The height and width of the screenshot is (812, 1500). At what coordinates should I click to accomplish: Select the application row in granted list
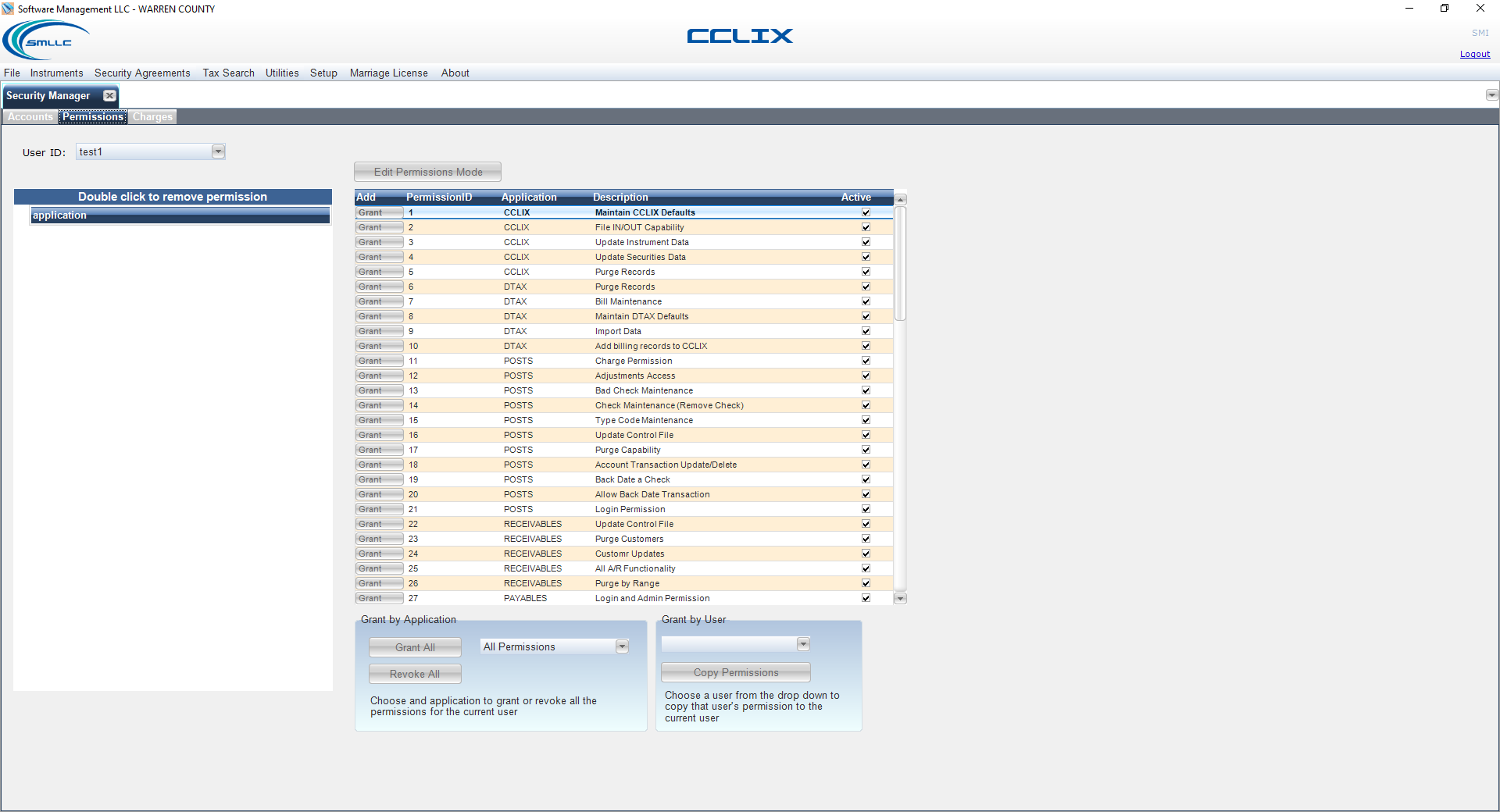[x=180, y=215]
